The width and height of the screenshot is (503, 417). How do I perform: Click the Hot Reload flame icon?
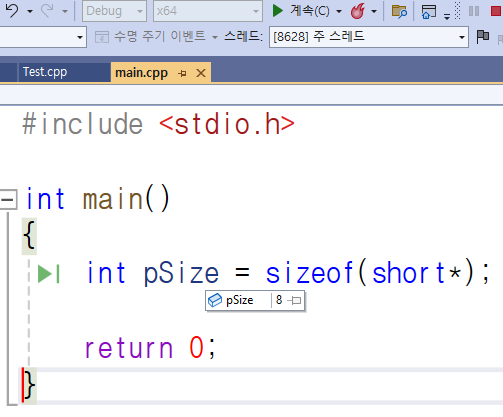[x=358, y=11]
